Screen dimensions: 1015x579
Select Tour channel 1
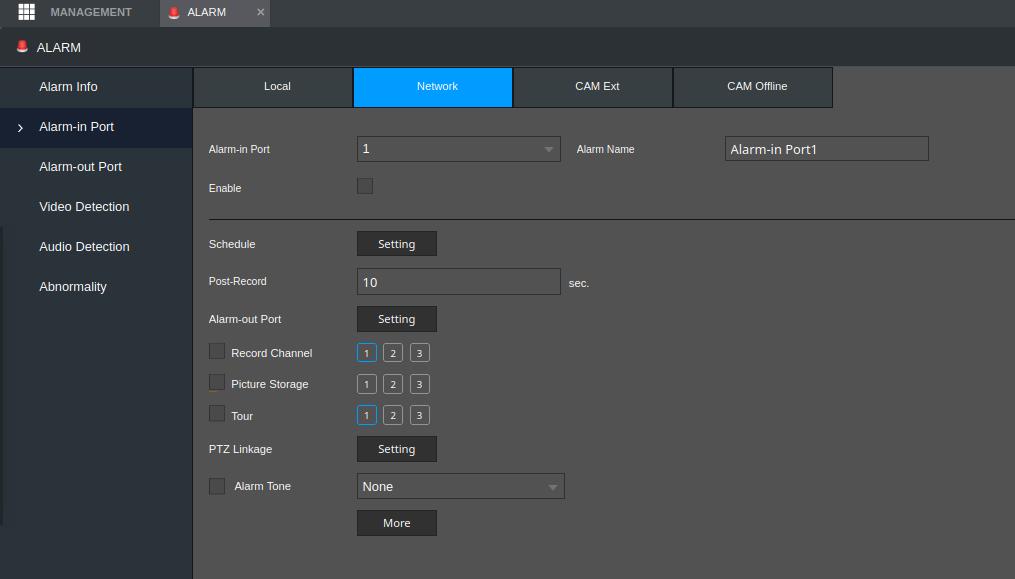(366, 415)
